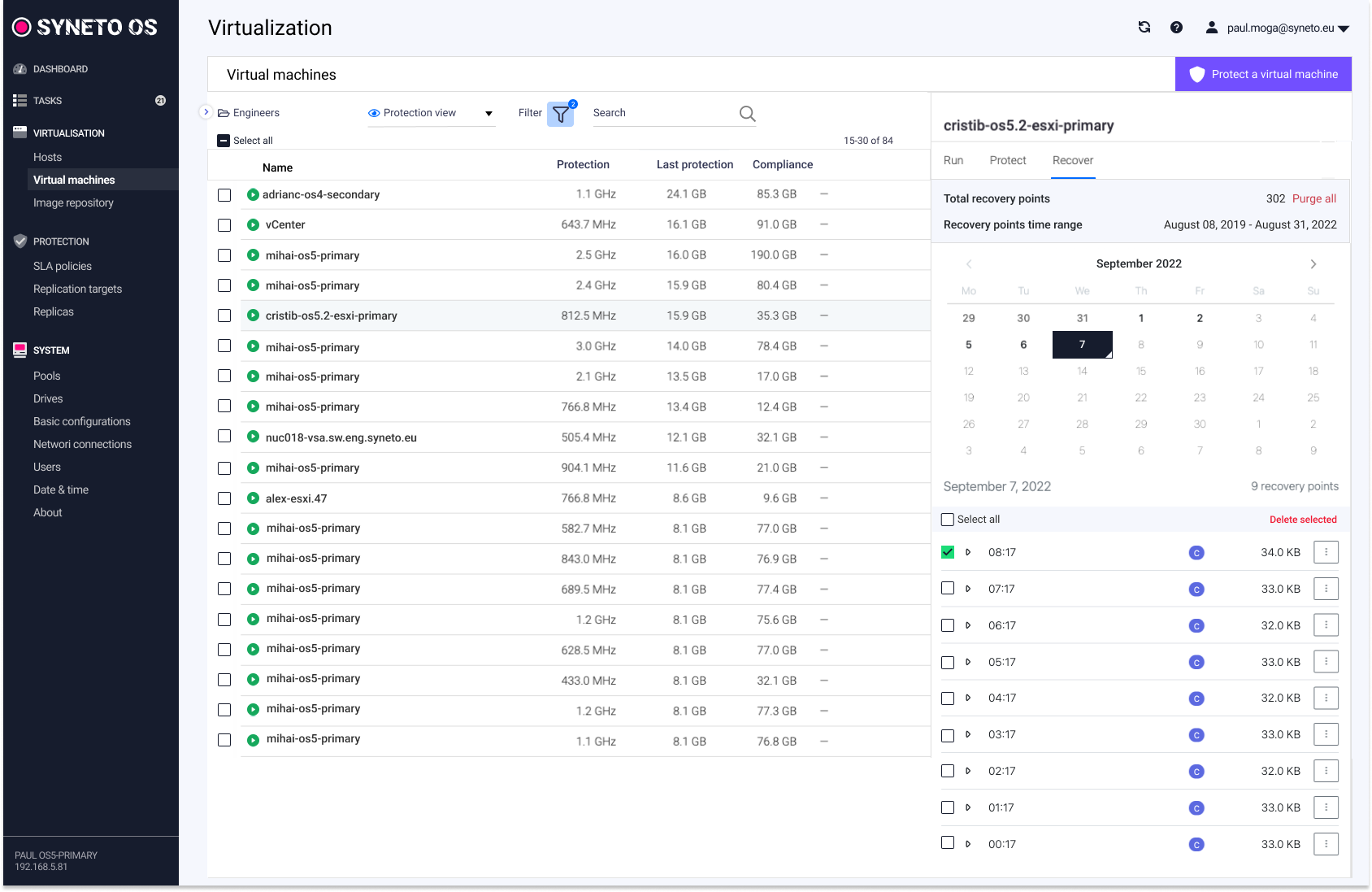Go to next month in calendar
Screen dimensions: 1372x892
(1313, 264)
